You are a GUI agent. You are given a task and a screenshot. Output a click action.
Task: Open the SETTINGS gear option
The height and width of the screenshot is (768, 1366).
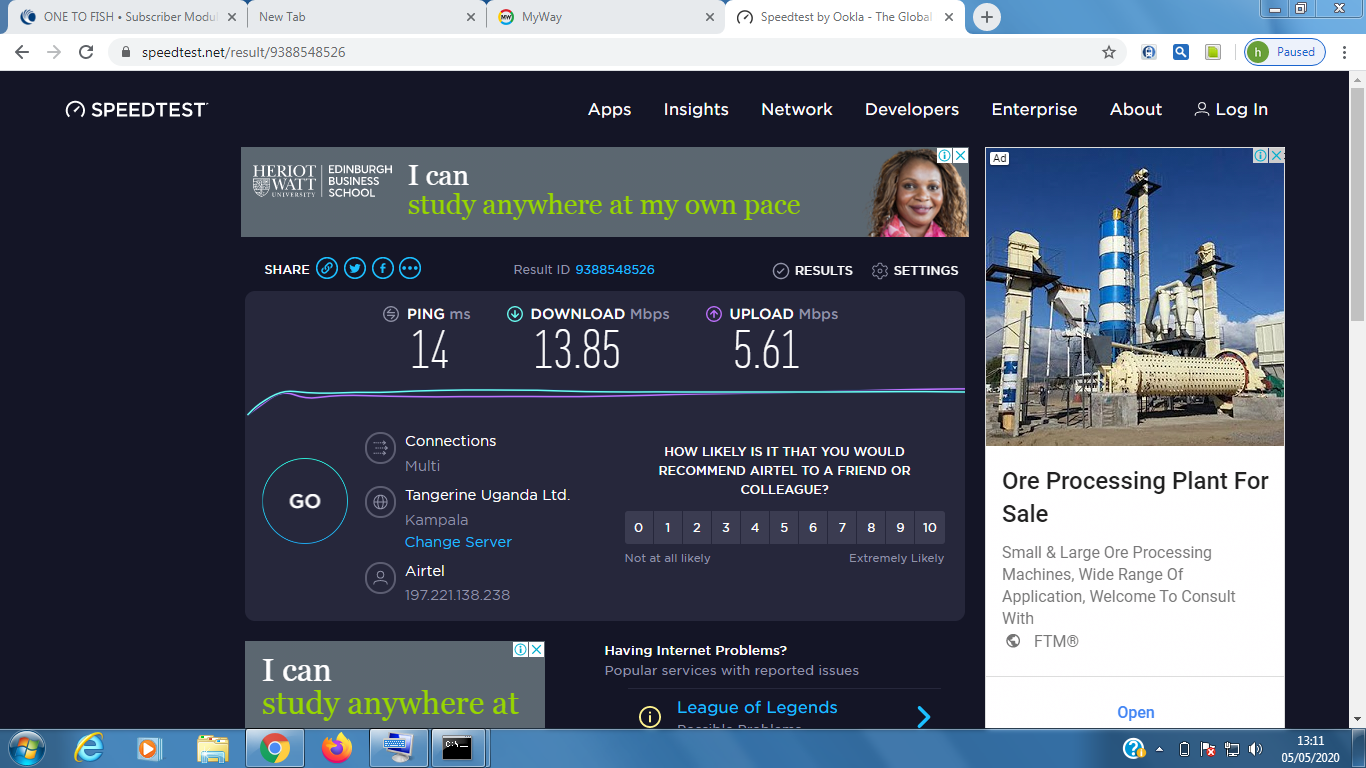point(915,271)
